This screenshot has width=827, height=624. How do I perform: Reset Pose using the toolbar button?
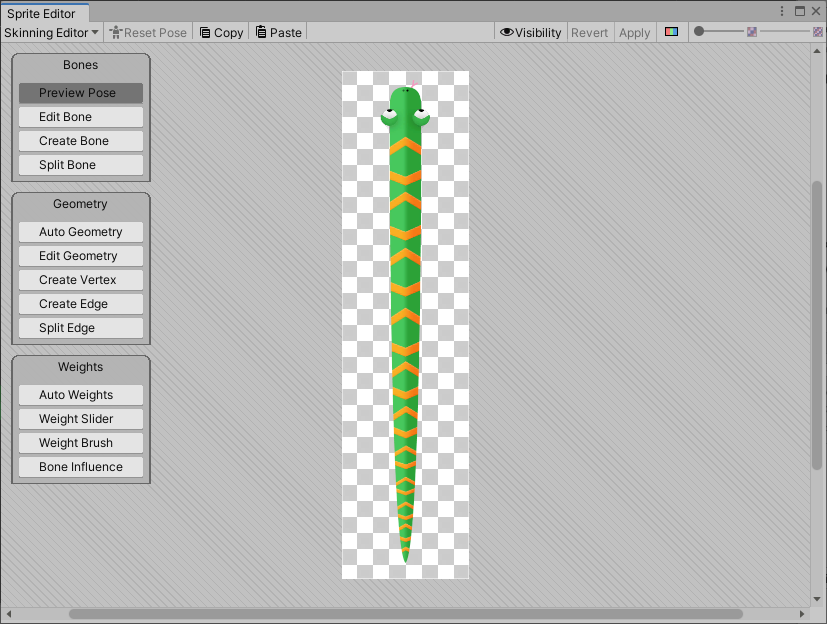pos(148,32)
